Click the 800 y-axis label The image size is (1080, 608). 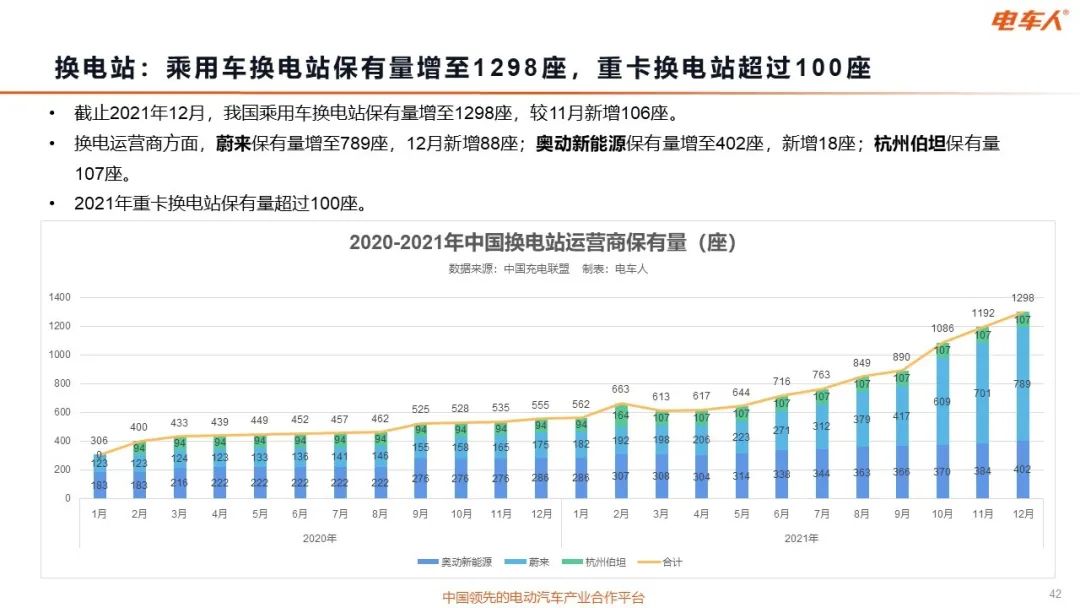62,384
